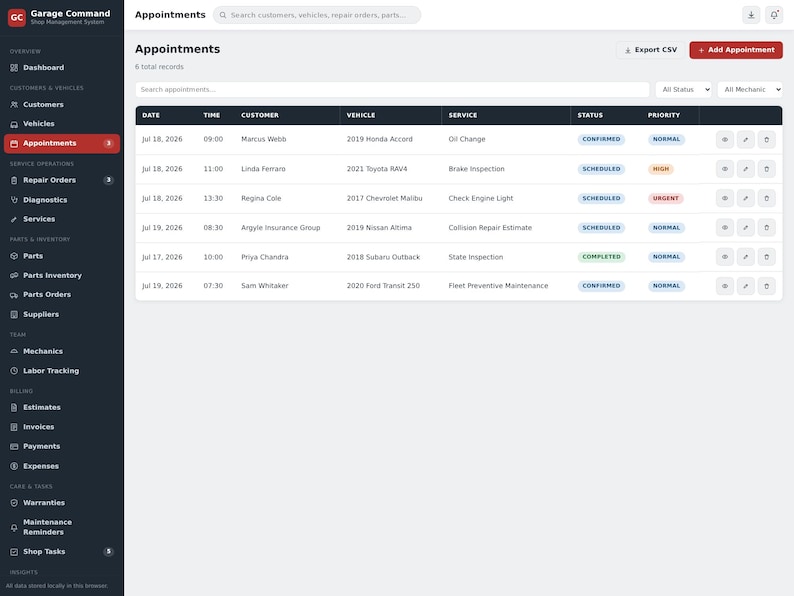Open Shop Tasks page
794x596 pixels.
pos(62,552)
